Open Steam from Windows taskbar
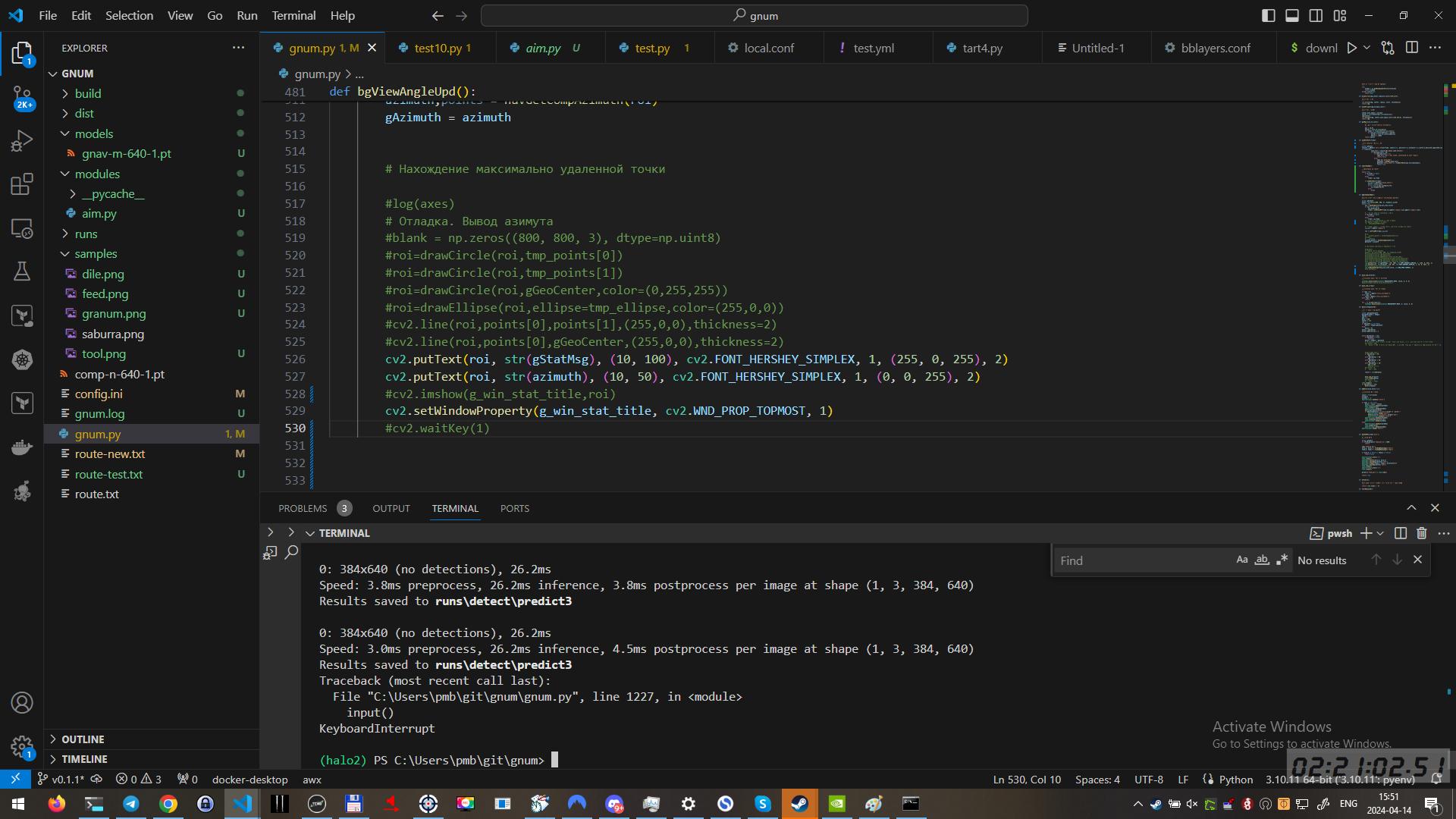Viewport: 1456px width, 819px height. pos(799,804)
